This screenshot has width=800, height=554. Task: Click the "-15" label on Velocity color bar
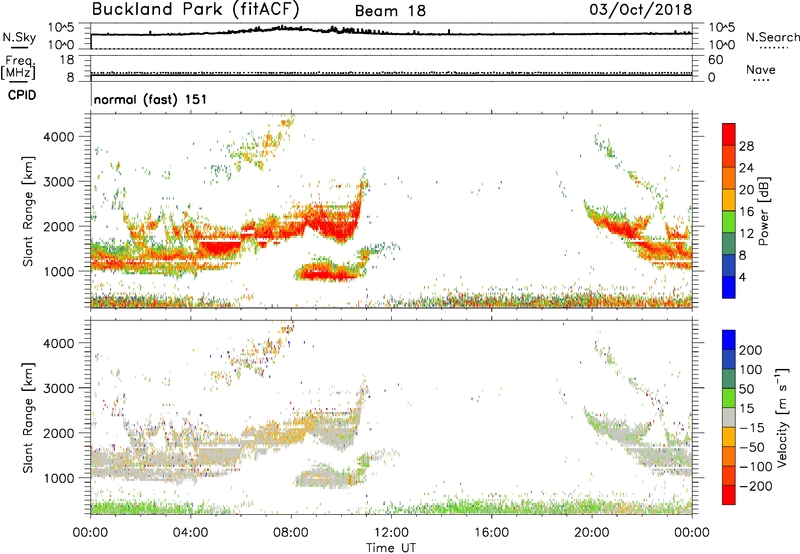tap(752, 428)
